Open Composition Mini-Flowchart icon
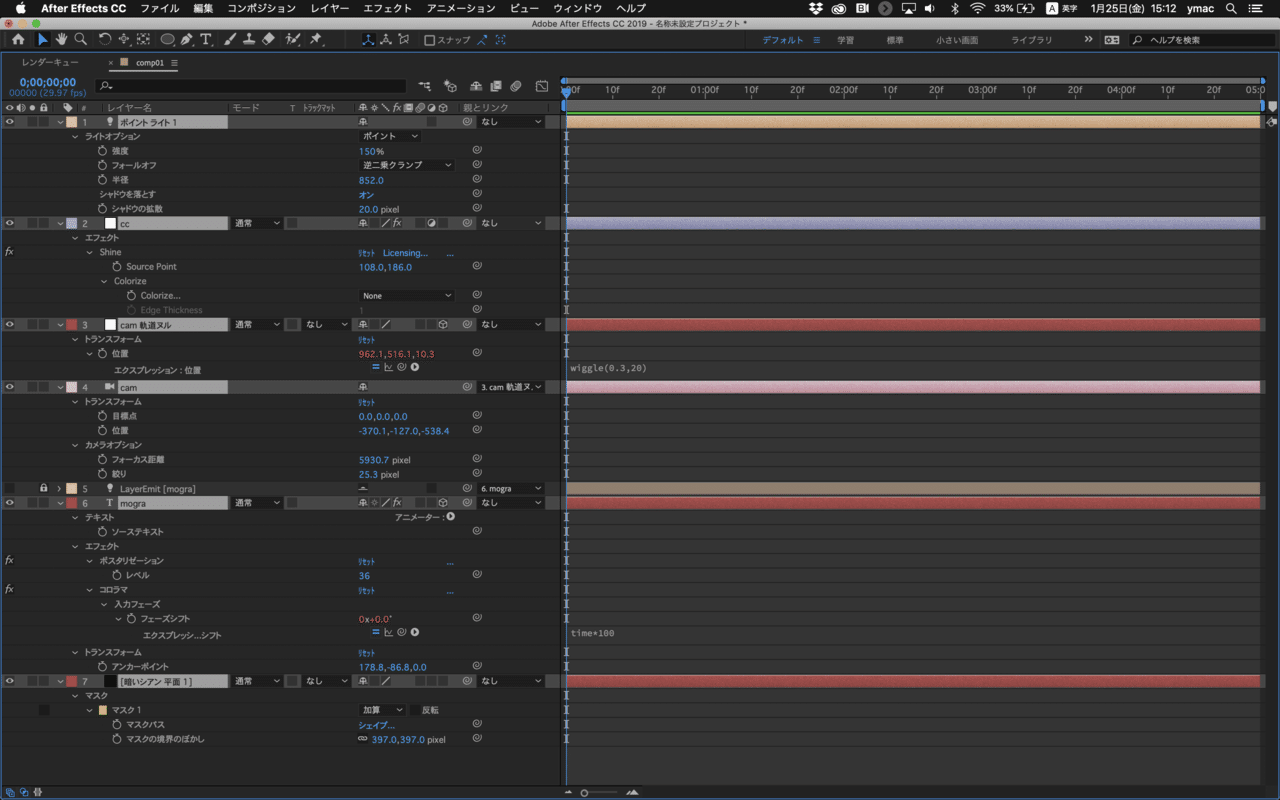This screenshot has width=1280, height=800. 427,86
